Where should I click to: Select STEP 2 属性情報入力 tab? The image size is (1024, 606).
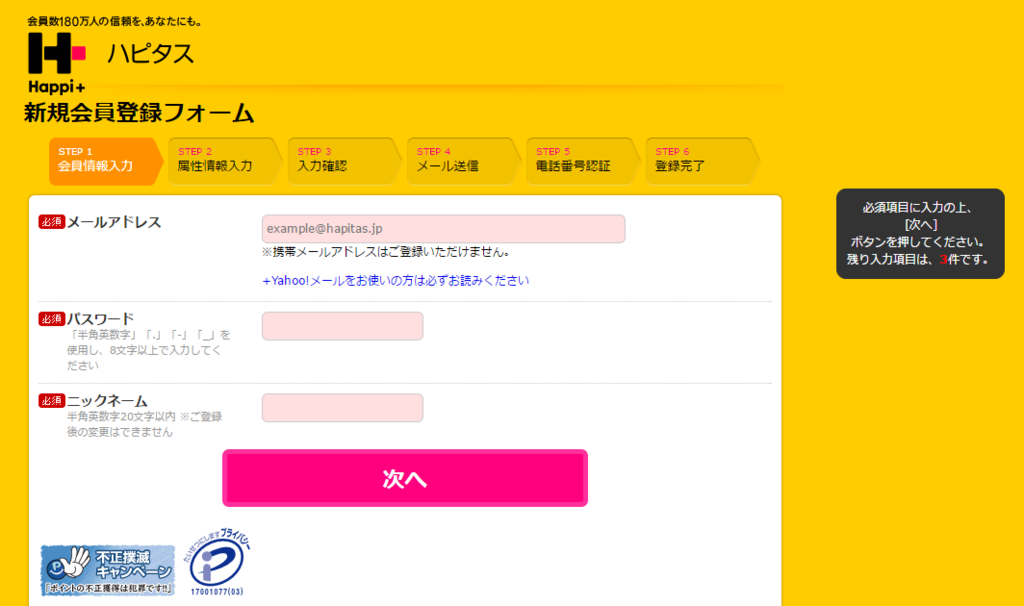pyautogui.click(x=225, y=161)
